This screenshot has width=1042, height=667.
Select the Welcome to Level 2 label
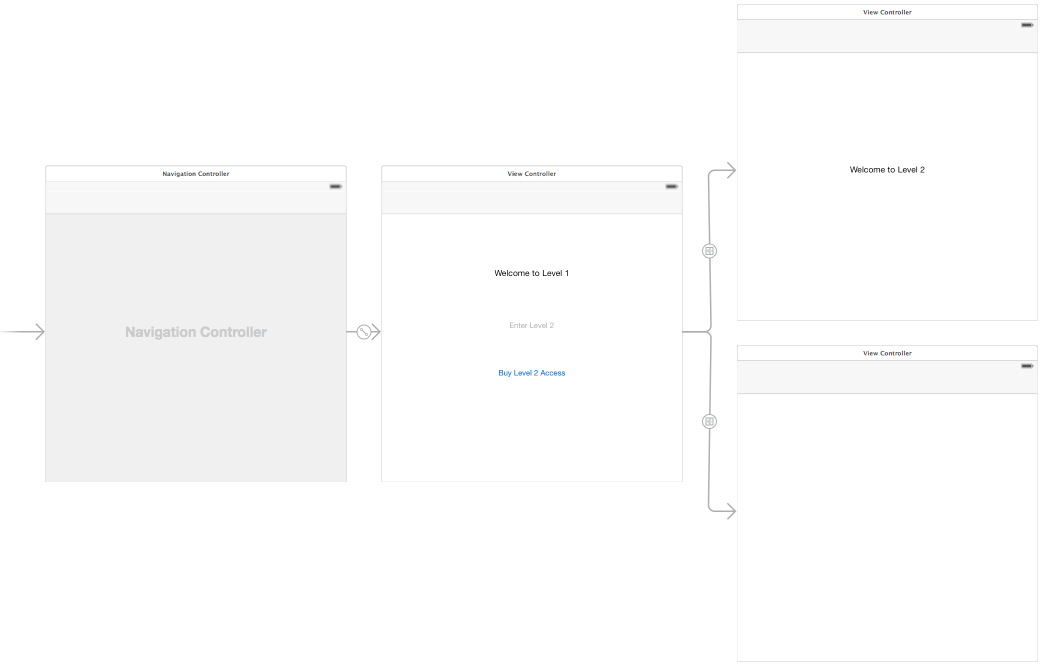pyautogui.click(x=887, y=169)
